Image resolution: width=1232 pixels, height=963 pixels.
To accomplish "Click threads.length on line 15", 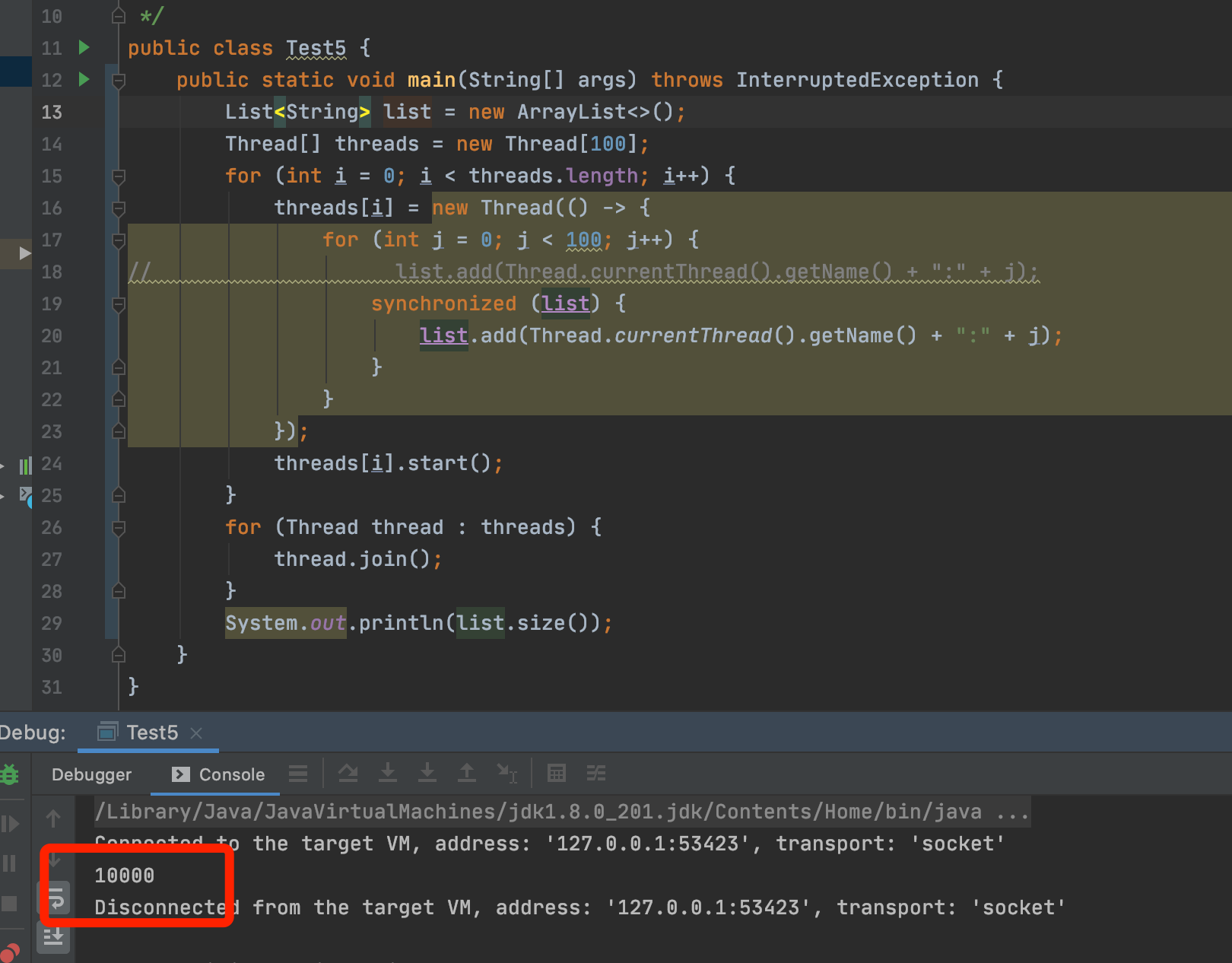I will point(554,176).
